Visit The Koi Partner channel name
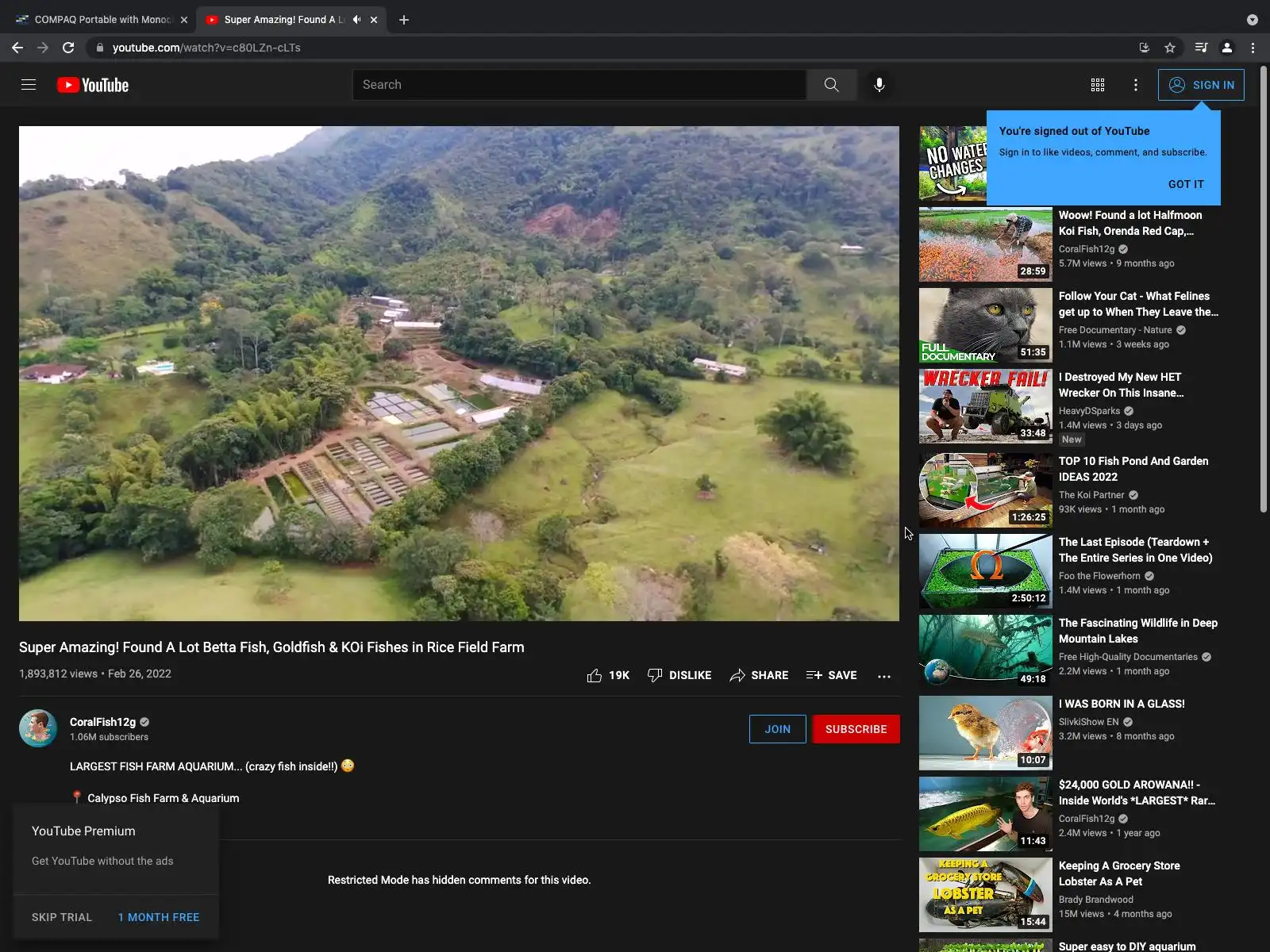The width and height of the screenshot is (1270, 952). (1091, 495)
